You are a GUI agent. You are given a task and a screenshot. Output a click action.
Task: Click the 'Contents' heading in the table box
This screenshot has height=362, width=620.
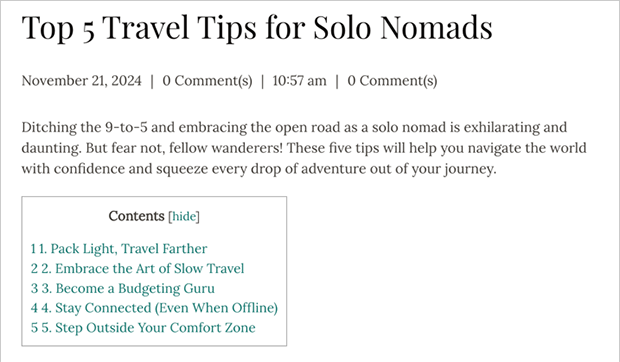tap(136, 216)
